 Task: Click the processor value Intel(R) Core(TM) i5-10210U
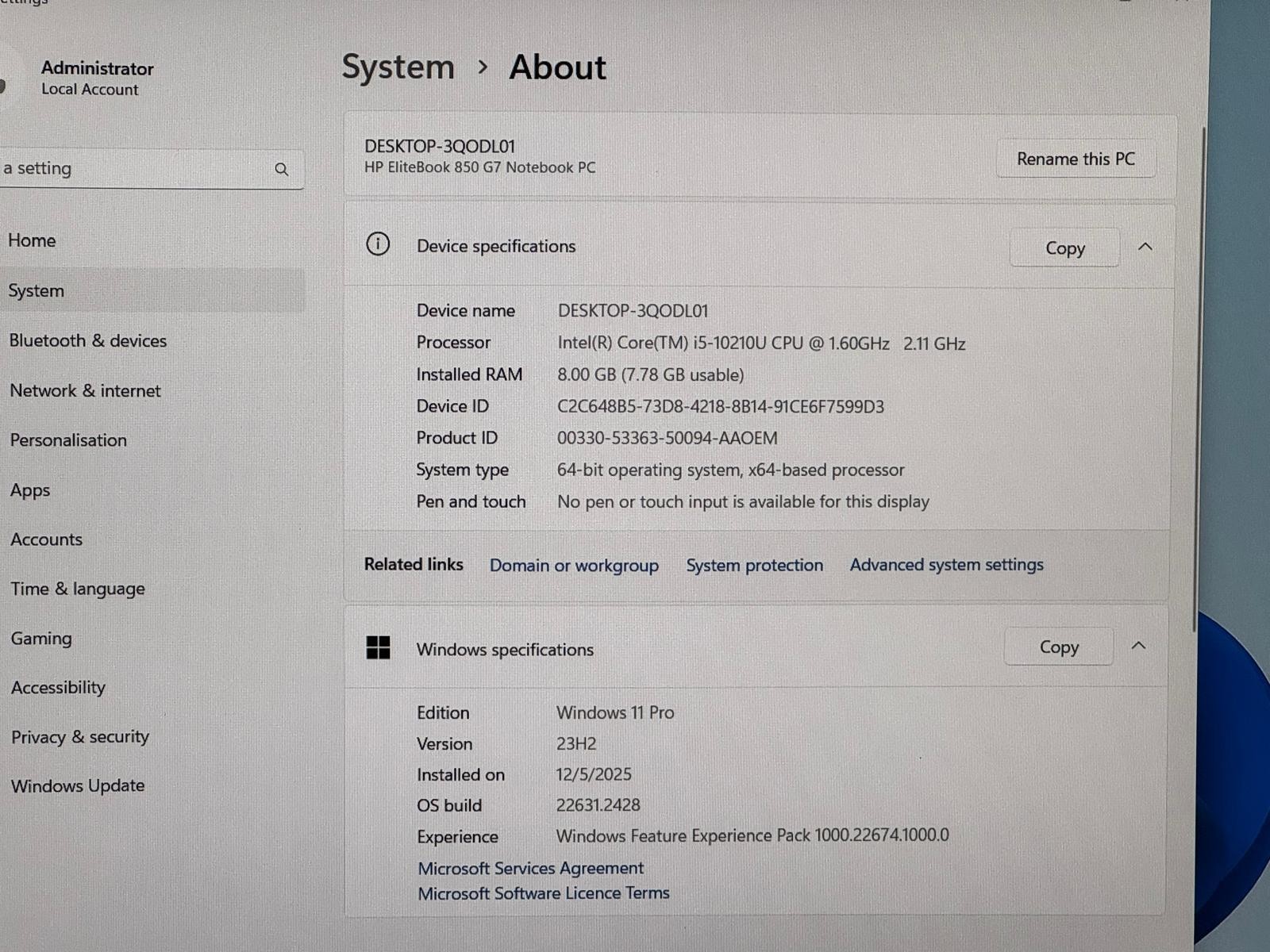(x=761, y=344)
